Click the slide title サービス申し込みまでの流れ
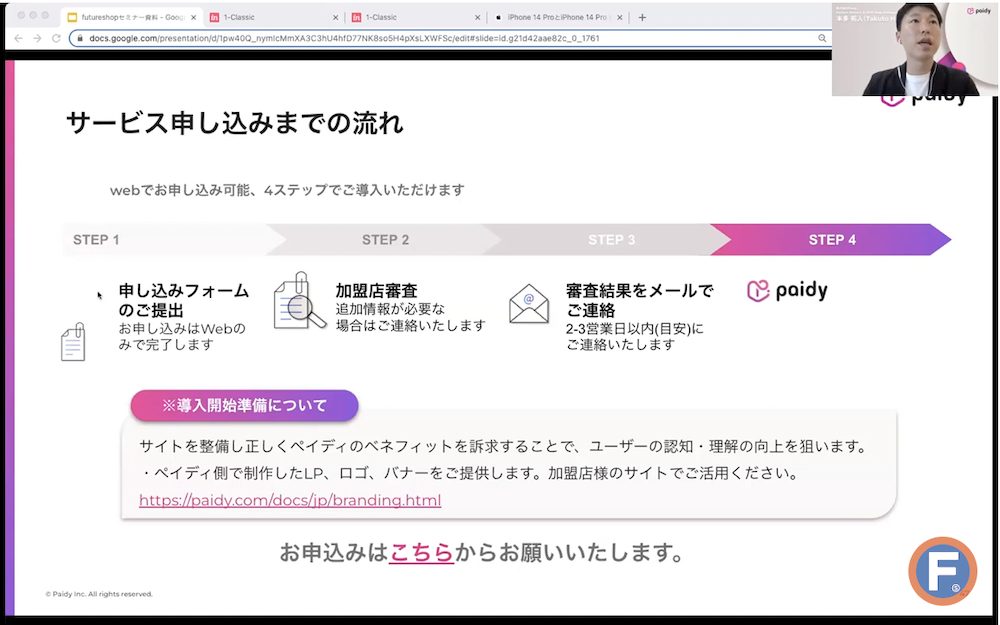This screenshot has height=625, width=1000. [235, 123]
